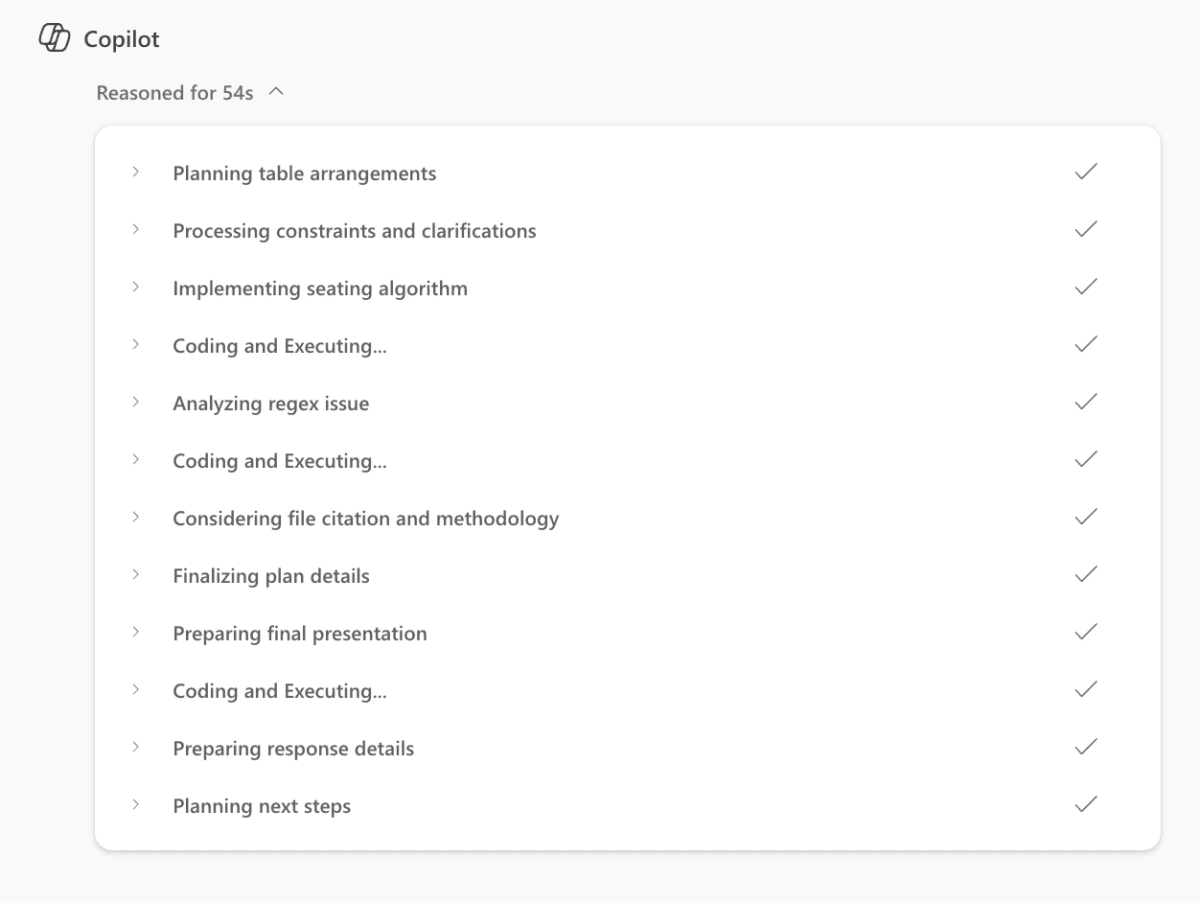Click the 'Analyzing regex issue' step label
The height and width of the screenshot is (903, 1200).
tap(270, 404)
